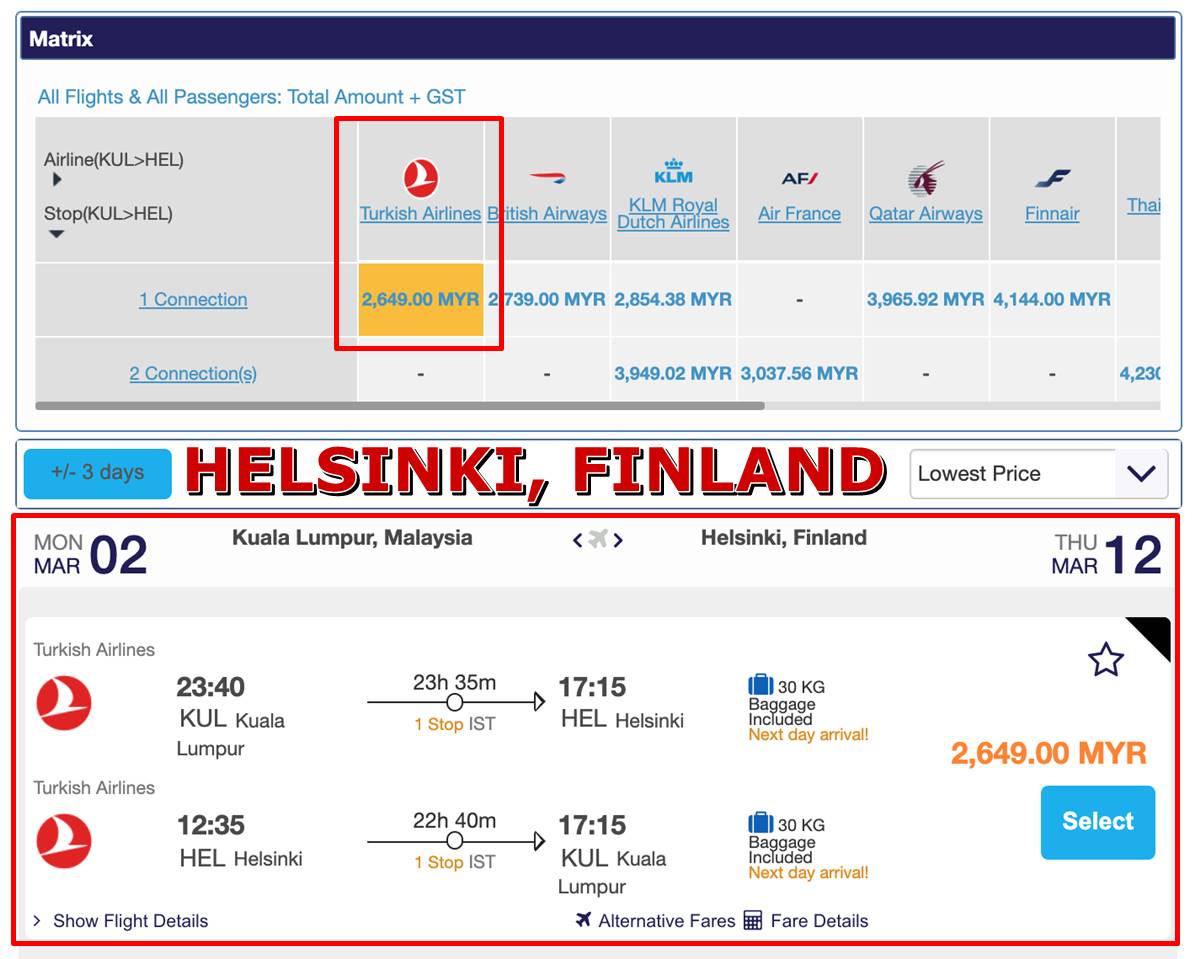This screenshot has height=959, width=1196.
Task: Click the KLM logo in matrix
Action: (673, 172)
